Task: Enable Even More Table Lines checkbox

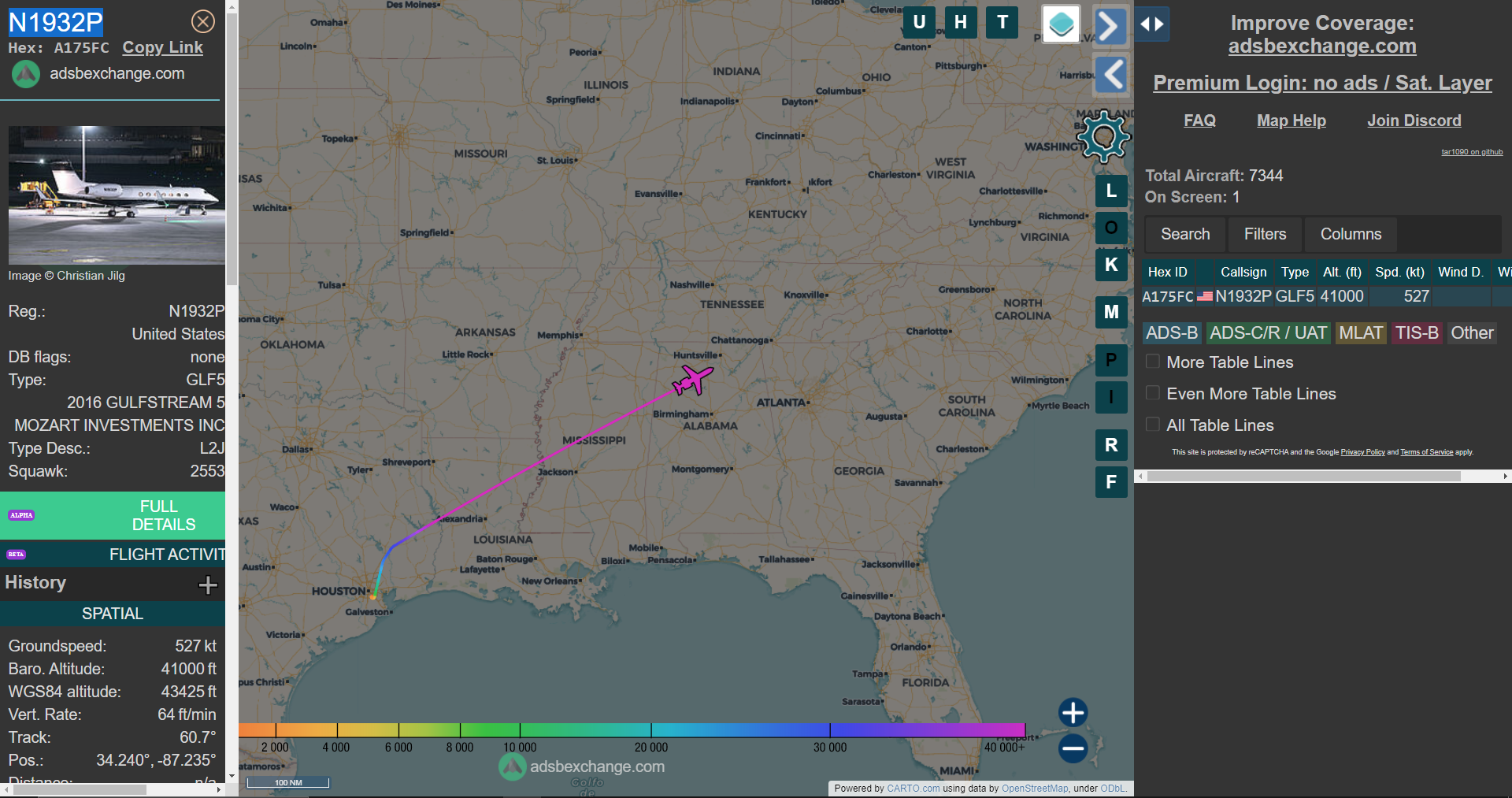Action: click(x=1153, y=393)
